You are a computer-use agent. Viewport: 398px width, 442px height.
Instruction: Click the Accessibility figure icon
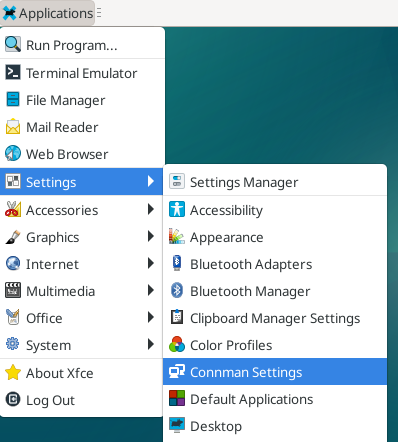coord(177,209)
